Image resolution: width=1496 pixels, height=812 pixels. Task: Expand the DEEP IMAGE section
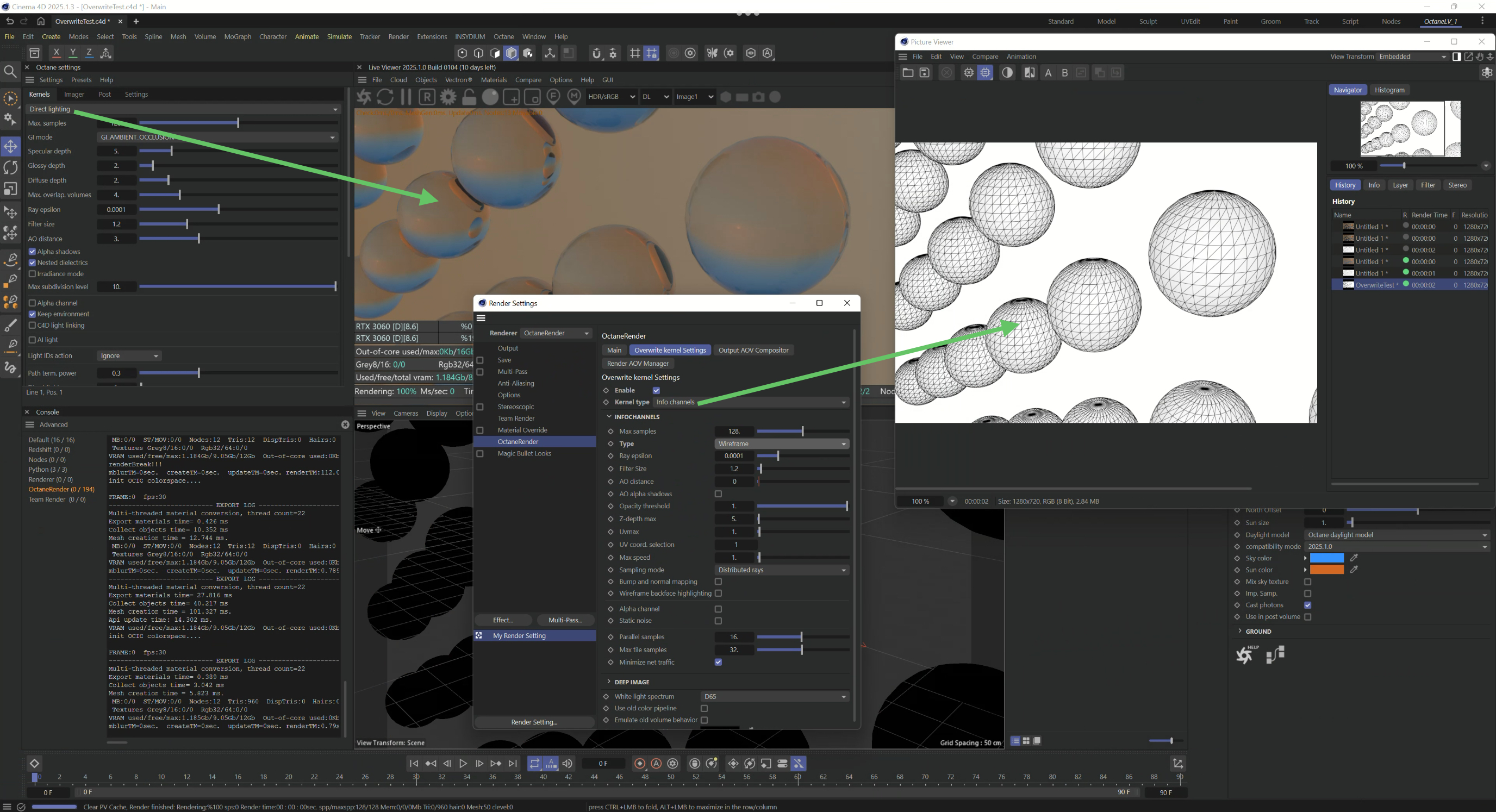pyautogui.click(x=609, y=682)
